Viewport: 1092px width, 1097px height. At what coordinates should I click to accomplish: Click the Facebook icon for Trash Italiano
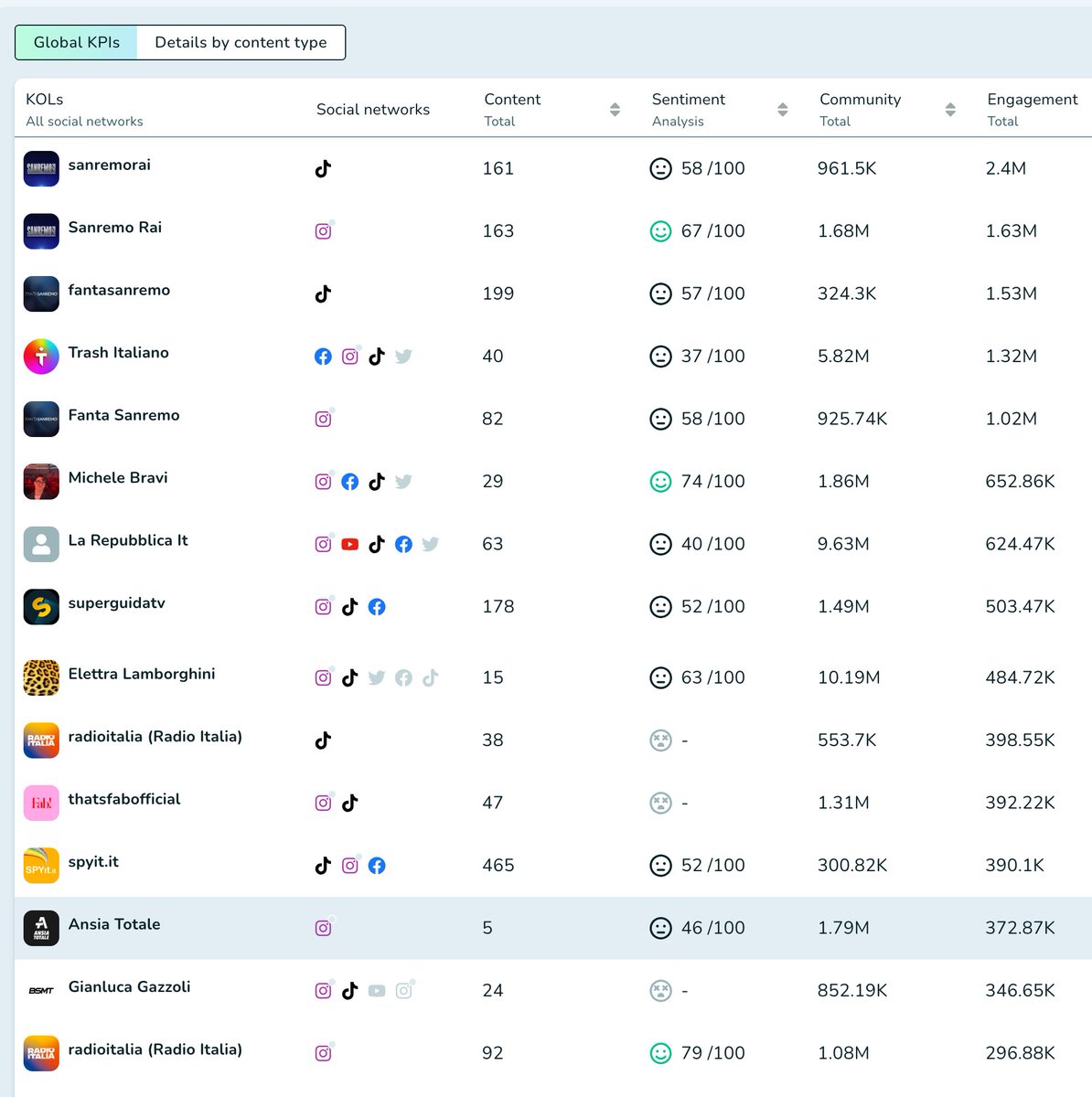pos(323,357)
